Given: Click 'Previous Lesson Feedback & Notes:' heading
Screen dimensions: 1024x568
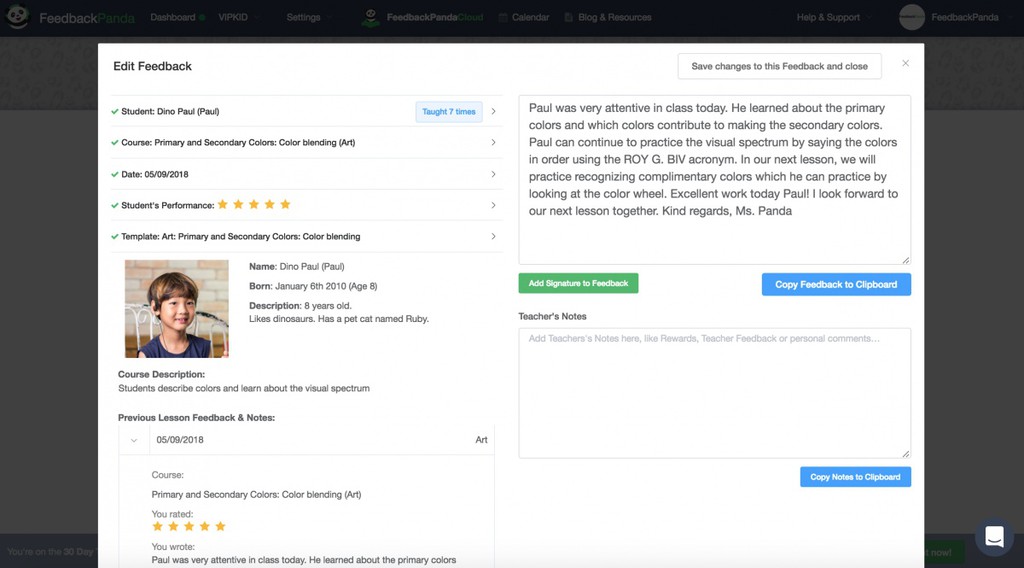Looking at the screenshot, I should (197, 418).
